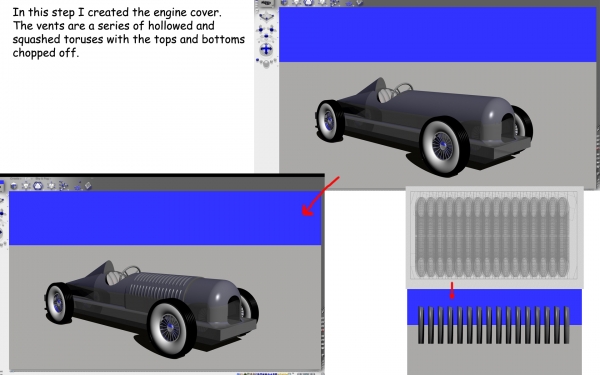Click the view control diamond in upper-right window sidebar
600x375 pixels.
coord(266,16)
